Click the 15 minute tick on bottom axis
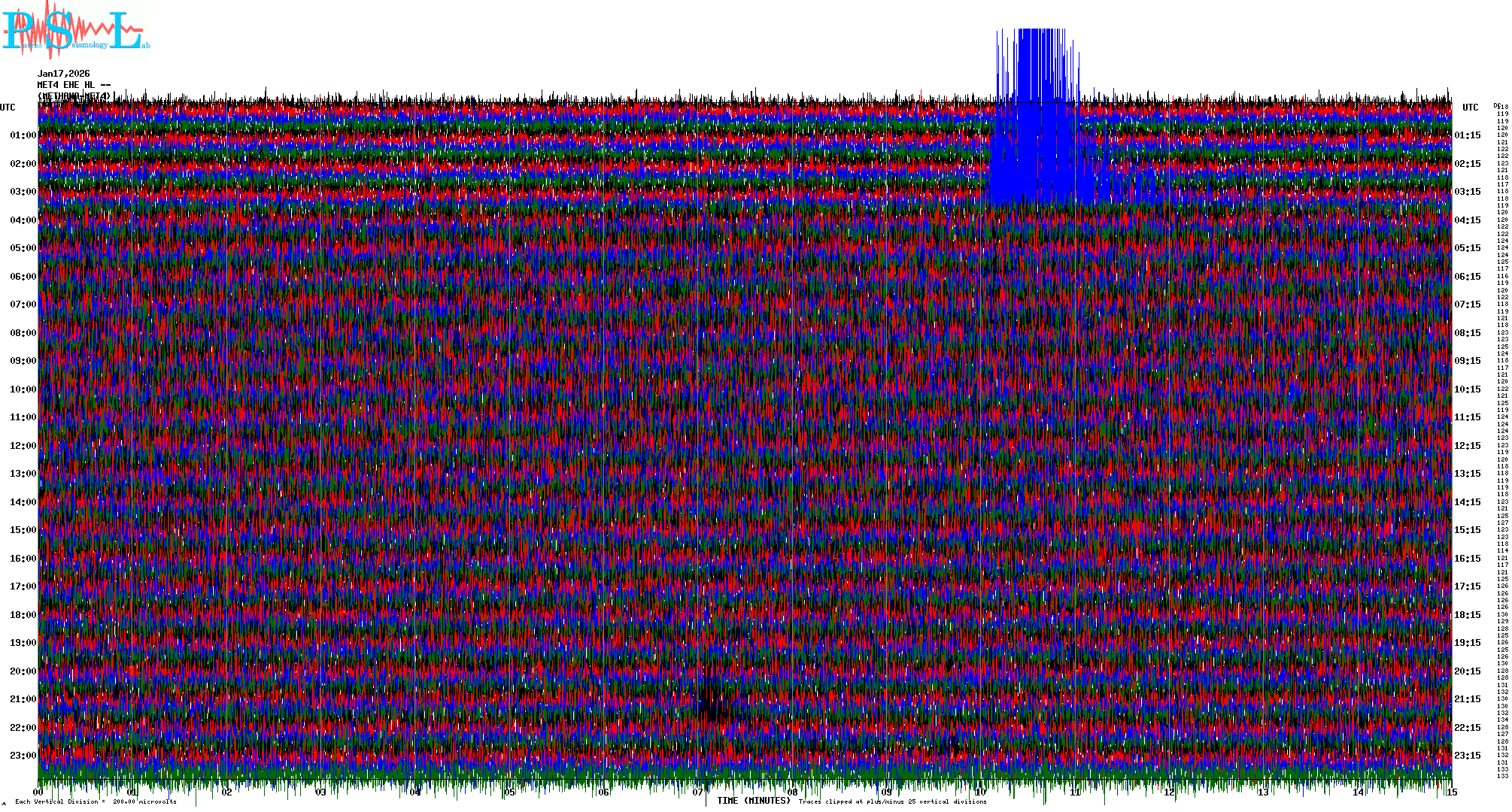1512x812 pixels. click(x=1451, y=792)
